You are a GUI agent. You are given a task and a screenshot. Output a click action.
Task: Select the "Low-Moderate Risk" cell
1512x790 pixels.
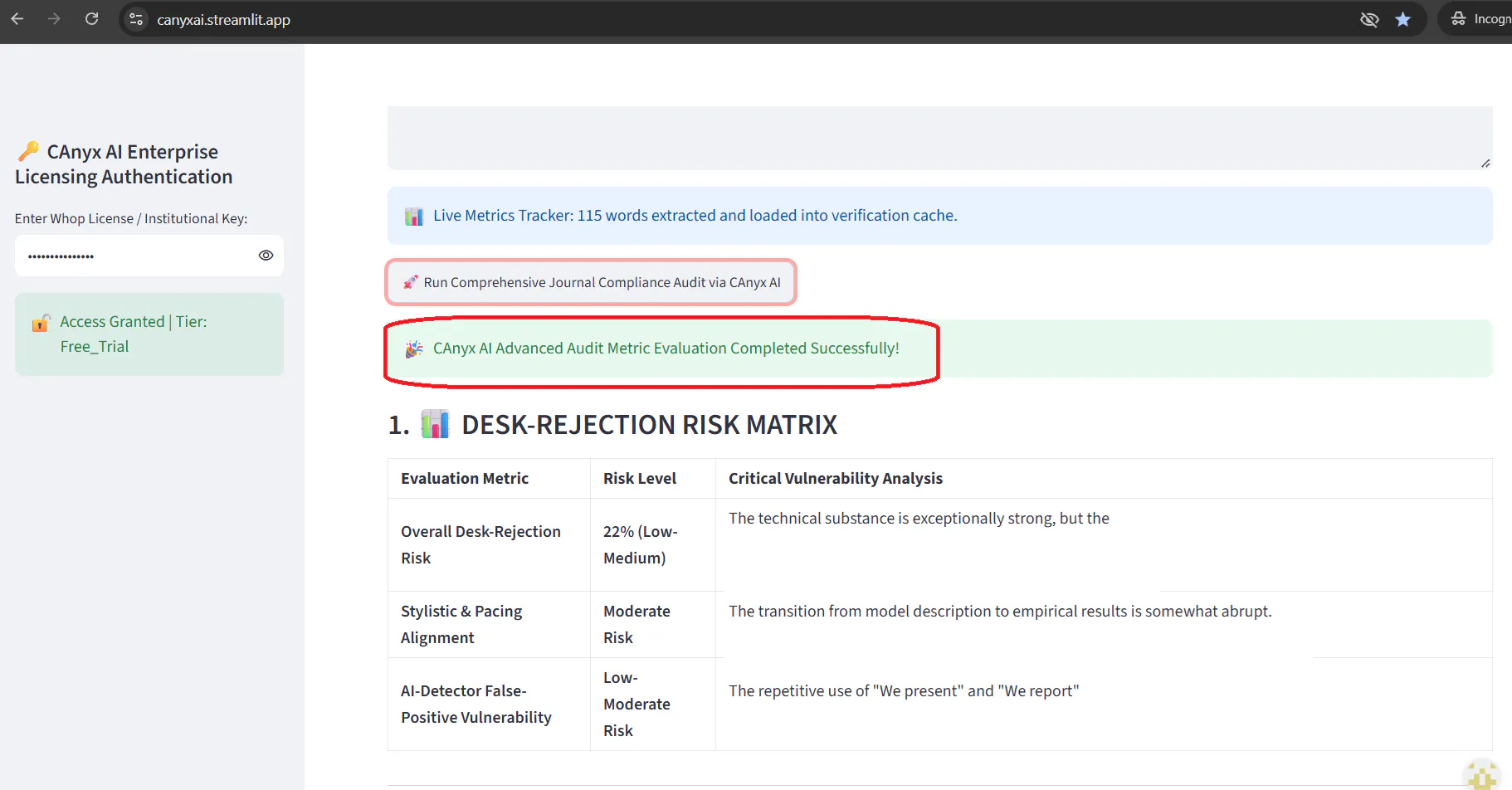(x=653, y=704)
